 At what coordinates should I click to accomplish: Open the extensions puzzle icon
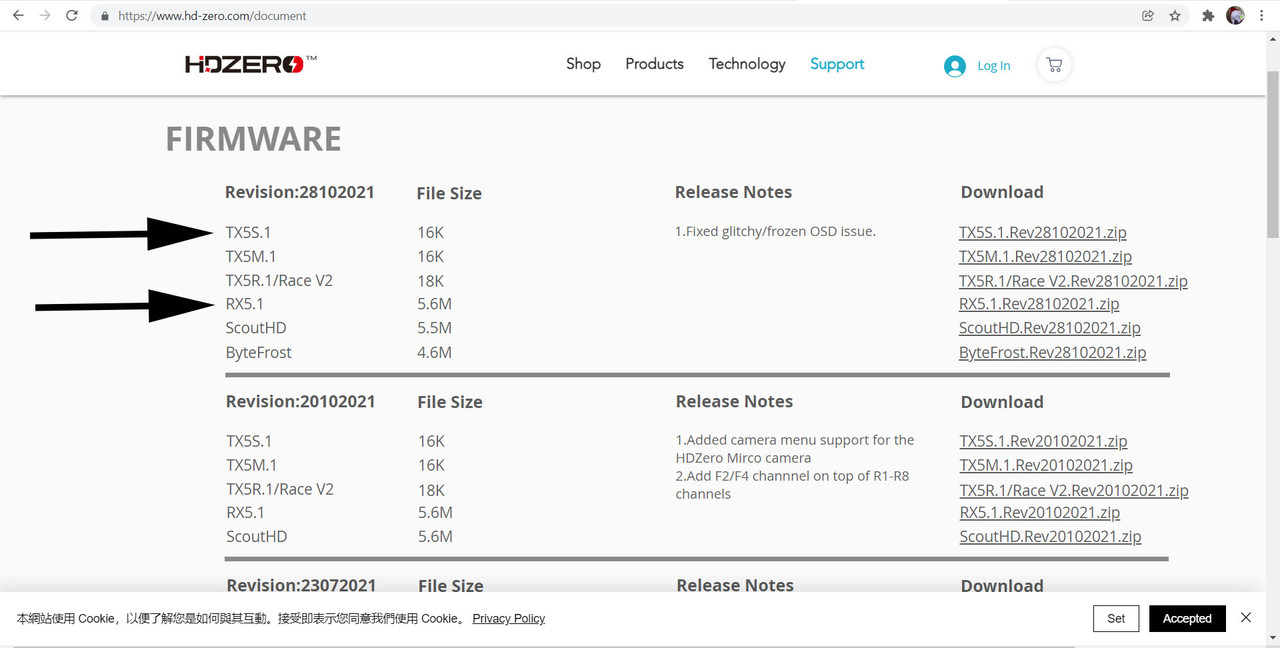(1208, 16)
